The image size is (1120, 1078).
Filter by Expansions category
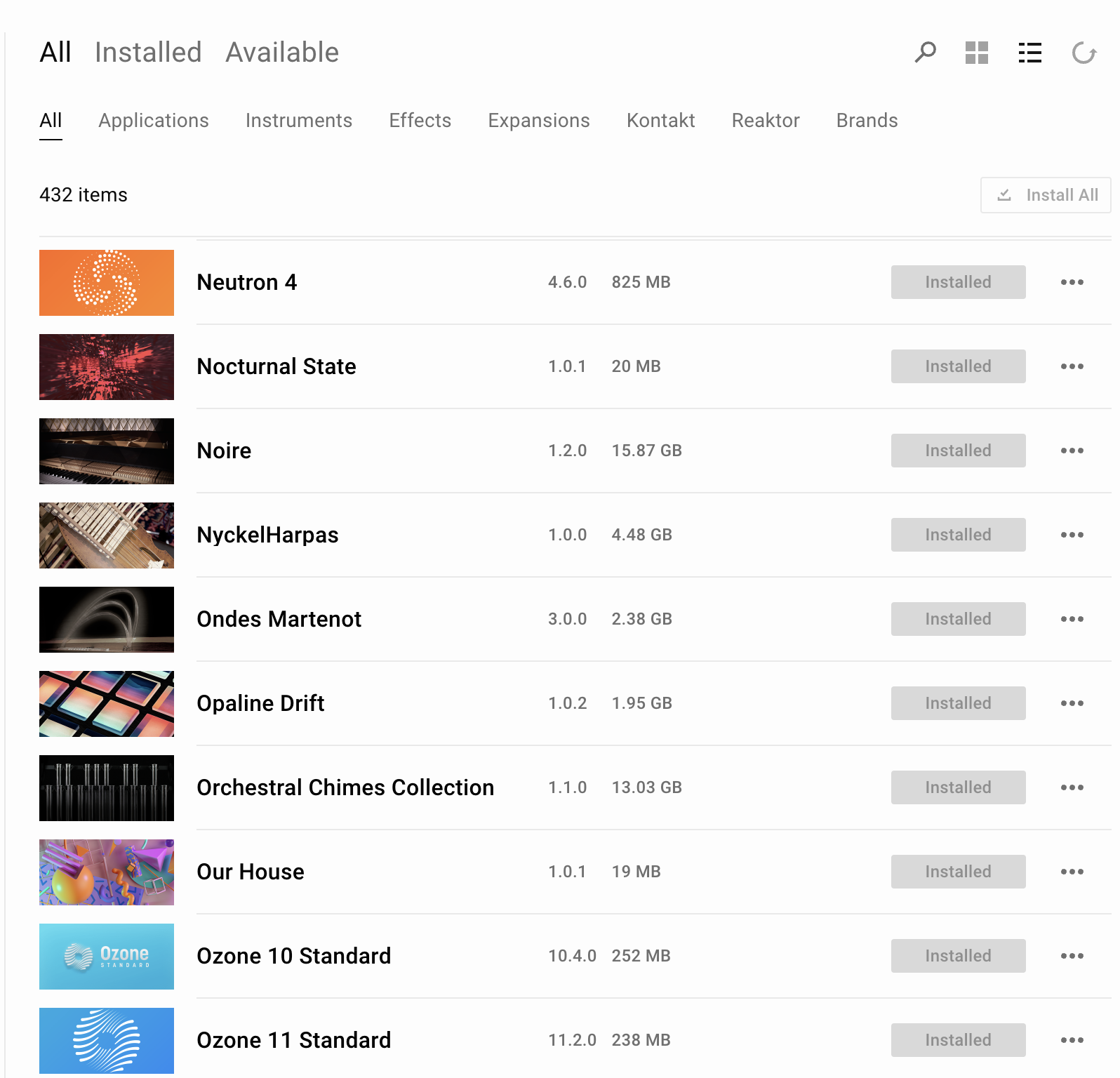pos(539,121)
